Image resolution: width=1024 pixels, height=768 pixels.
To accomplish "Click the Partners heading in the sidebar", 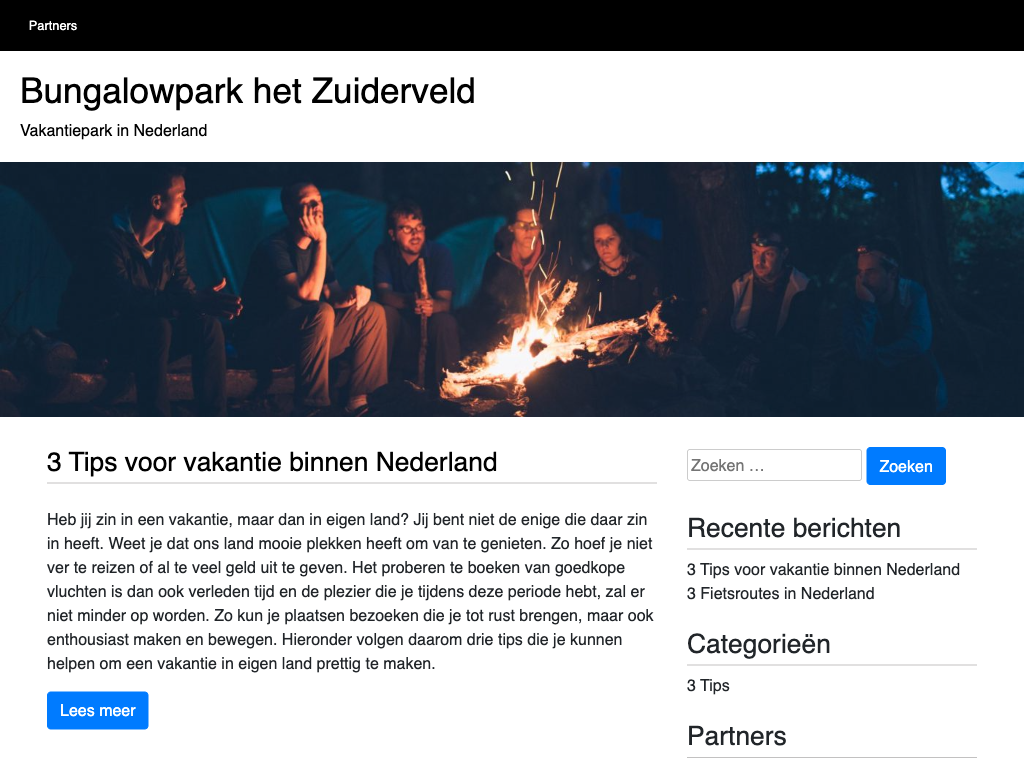I will pos(737,736).
